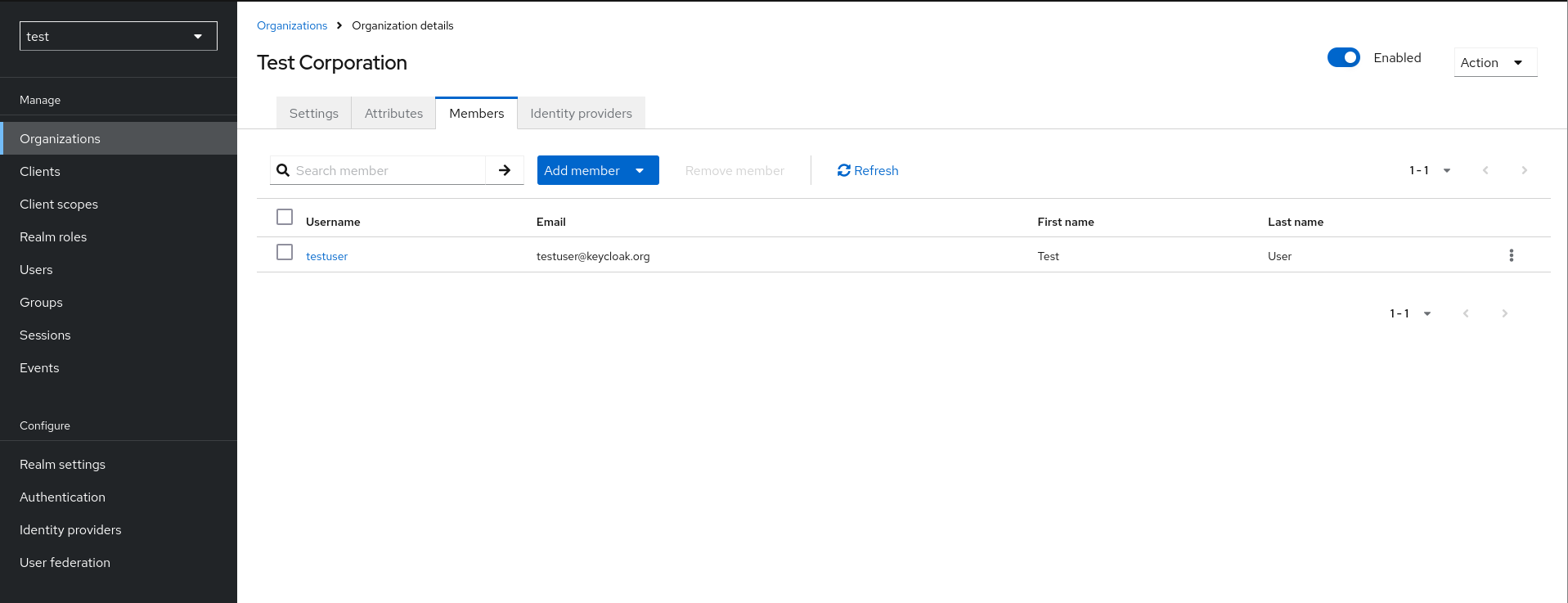Click previous page arrow in bottom pagination

click(x=1466, y=313)
